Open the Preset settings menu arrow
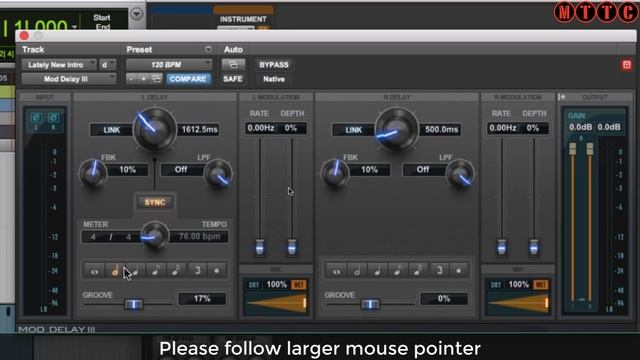Viewport: 640px width, 360px height. click(208, 49)
